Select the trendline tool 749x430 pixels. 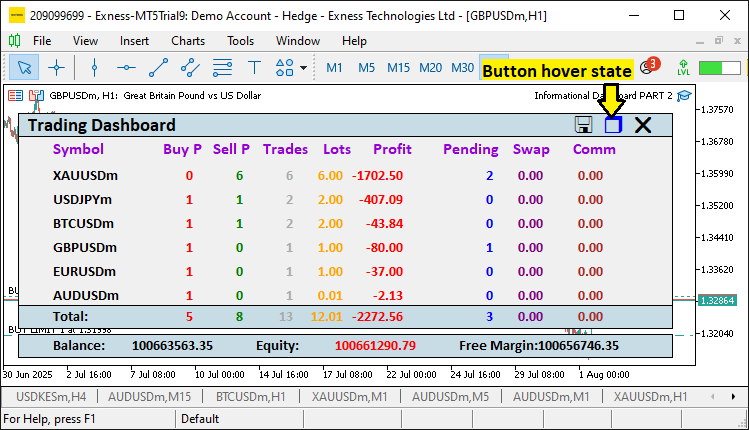(158, 67)
